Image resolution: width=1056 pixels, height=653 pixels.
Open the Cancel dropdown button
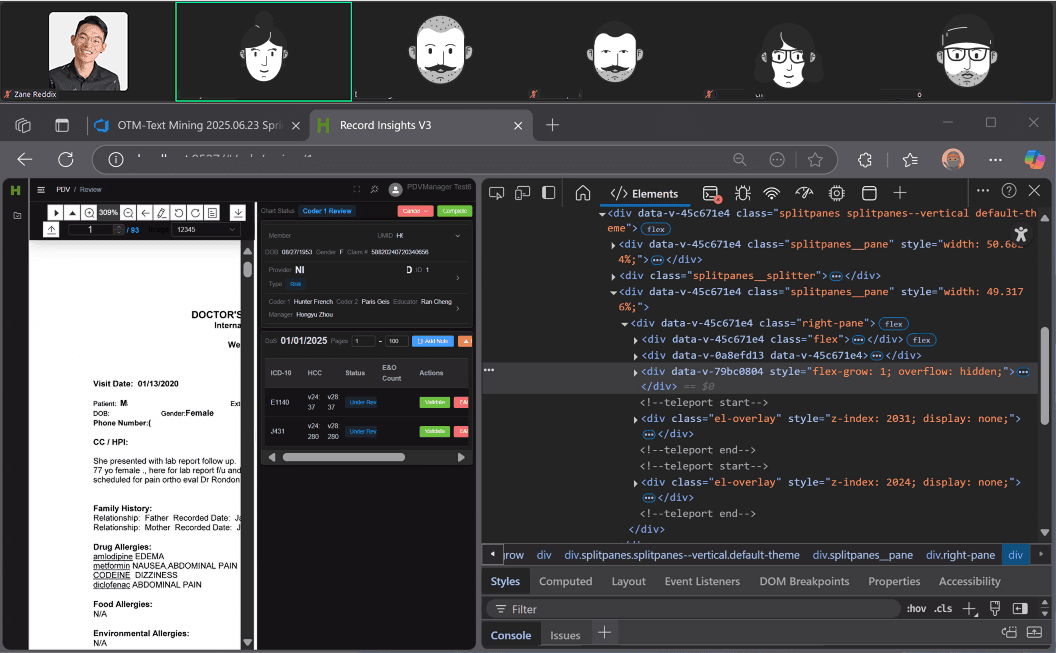pyautogui.click(x=414, y=211)
